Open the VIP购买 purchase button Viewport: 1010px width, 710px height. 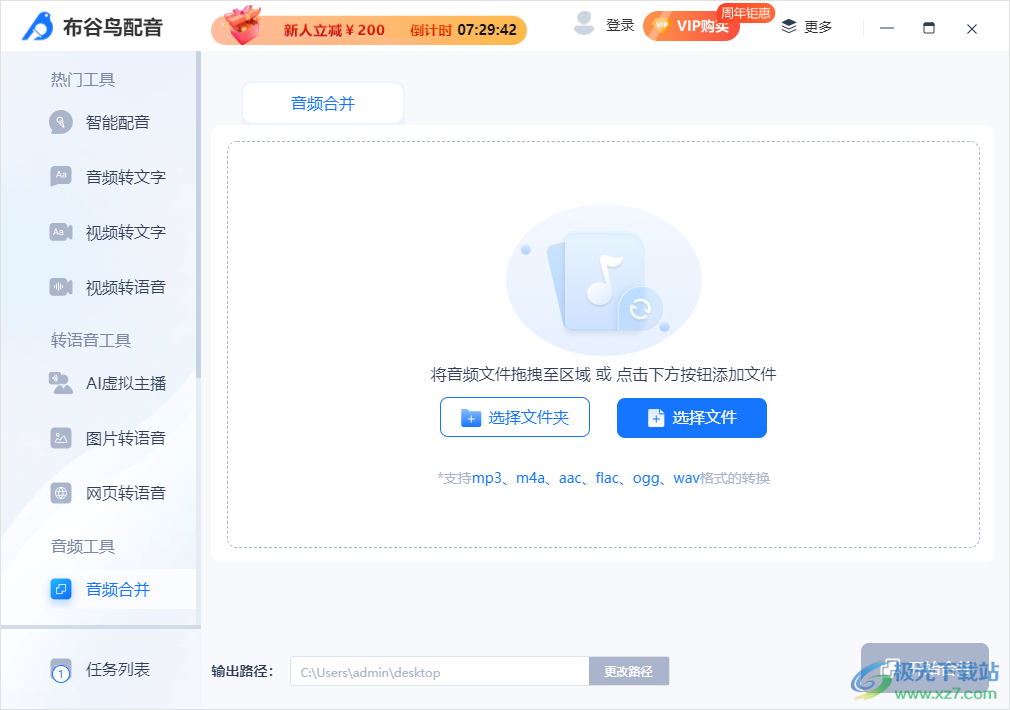click(692, 26)
